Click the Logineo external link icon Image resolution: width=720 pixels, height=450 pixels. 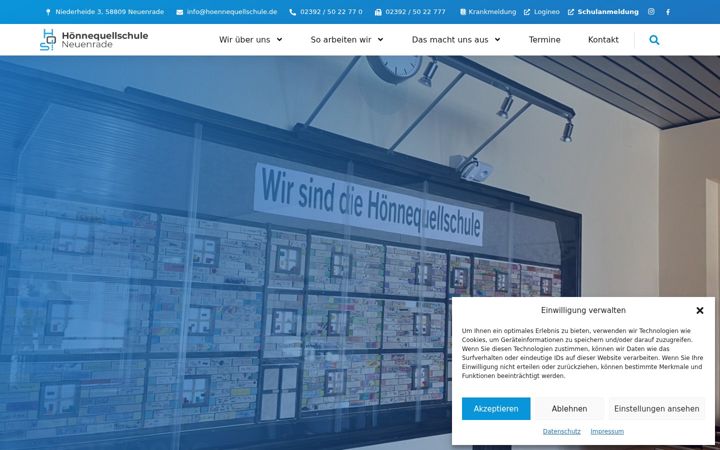(527, 12)
